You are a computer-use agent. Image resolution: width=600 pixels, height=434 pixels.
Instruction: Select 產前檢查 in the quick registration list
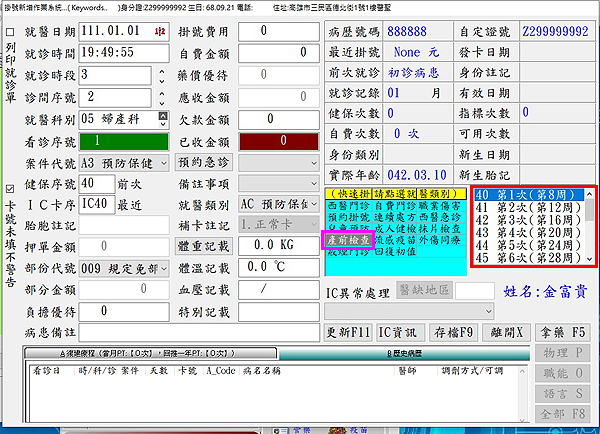(348, 240)
